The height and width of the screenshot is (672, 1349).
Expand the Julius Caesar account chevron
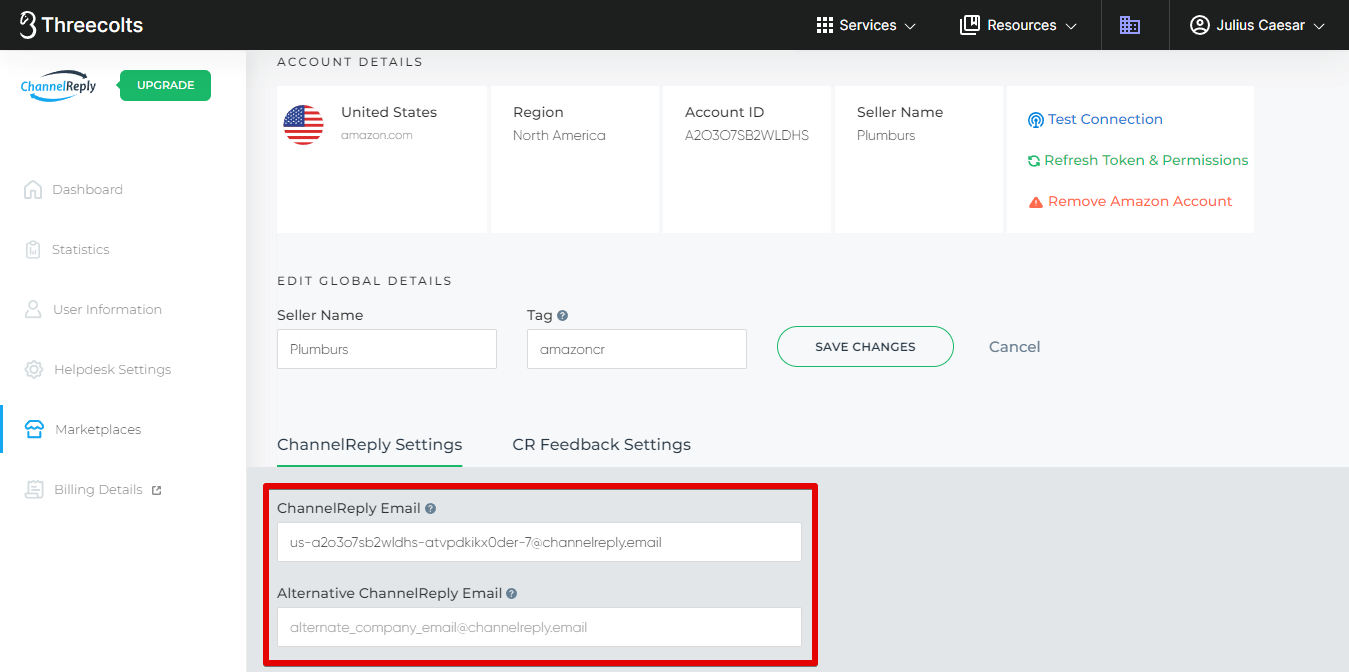point(1319,26)
